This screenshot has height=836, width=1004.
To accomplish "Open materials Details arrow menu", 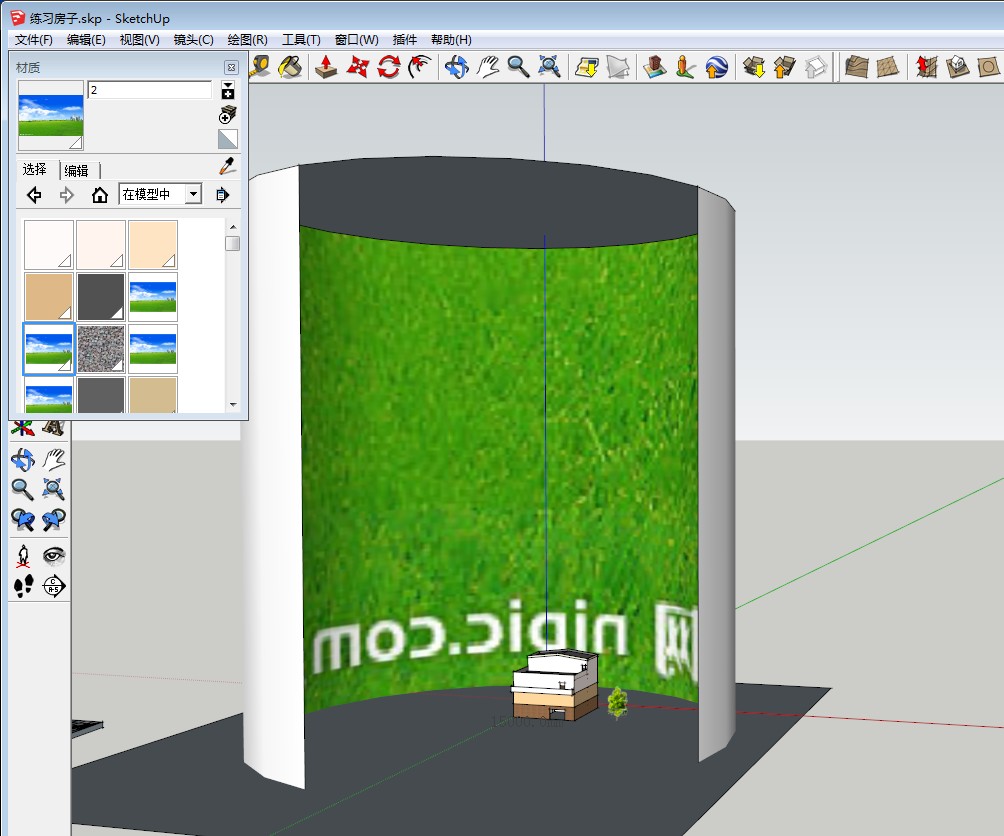I will point(222,195).
